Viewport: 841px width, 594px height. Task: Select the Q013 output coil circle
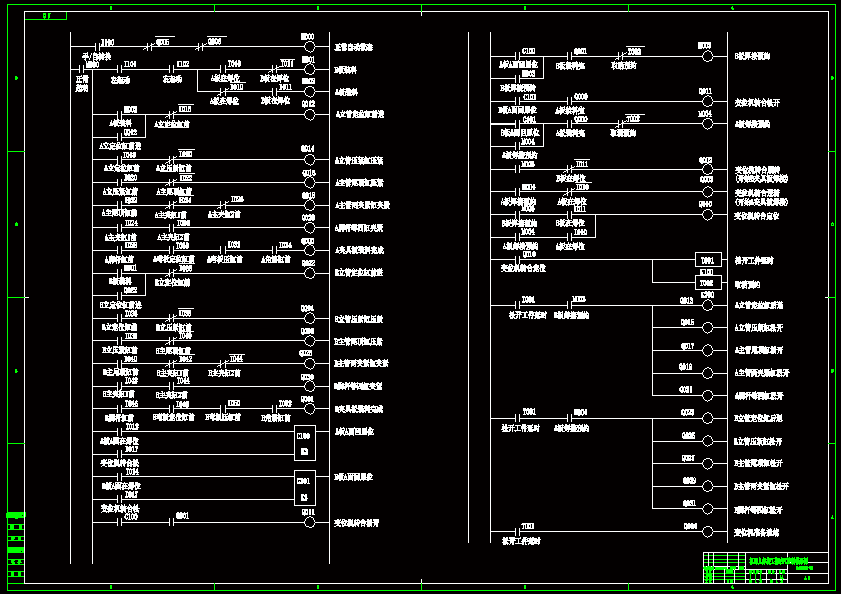(x=707, y=306)
